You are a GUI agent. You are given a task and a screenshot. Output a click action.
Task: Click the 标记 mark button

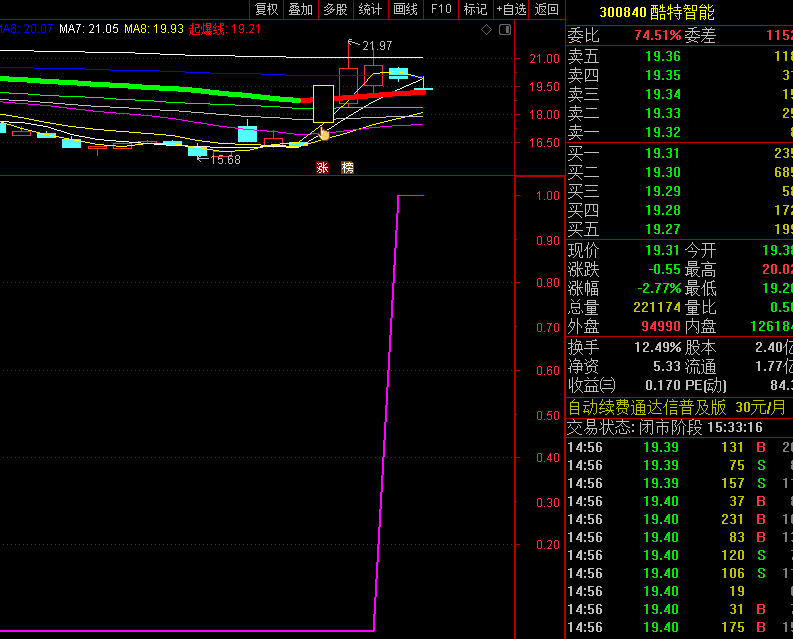tap(475, 9)
